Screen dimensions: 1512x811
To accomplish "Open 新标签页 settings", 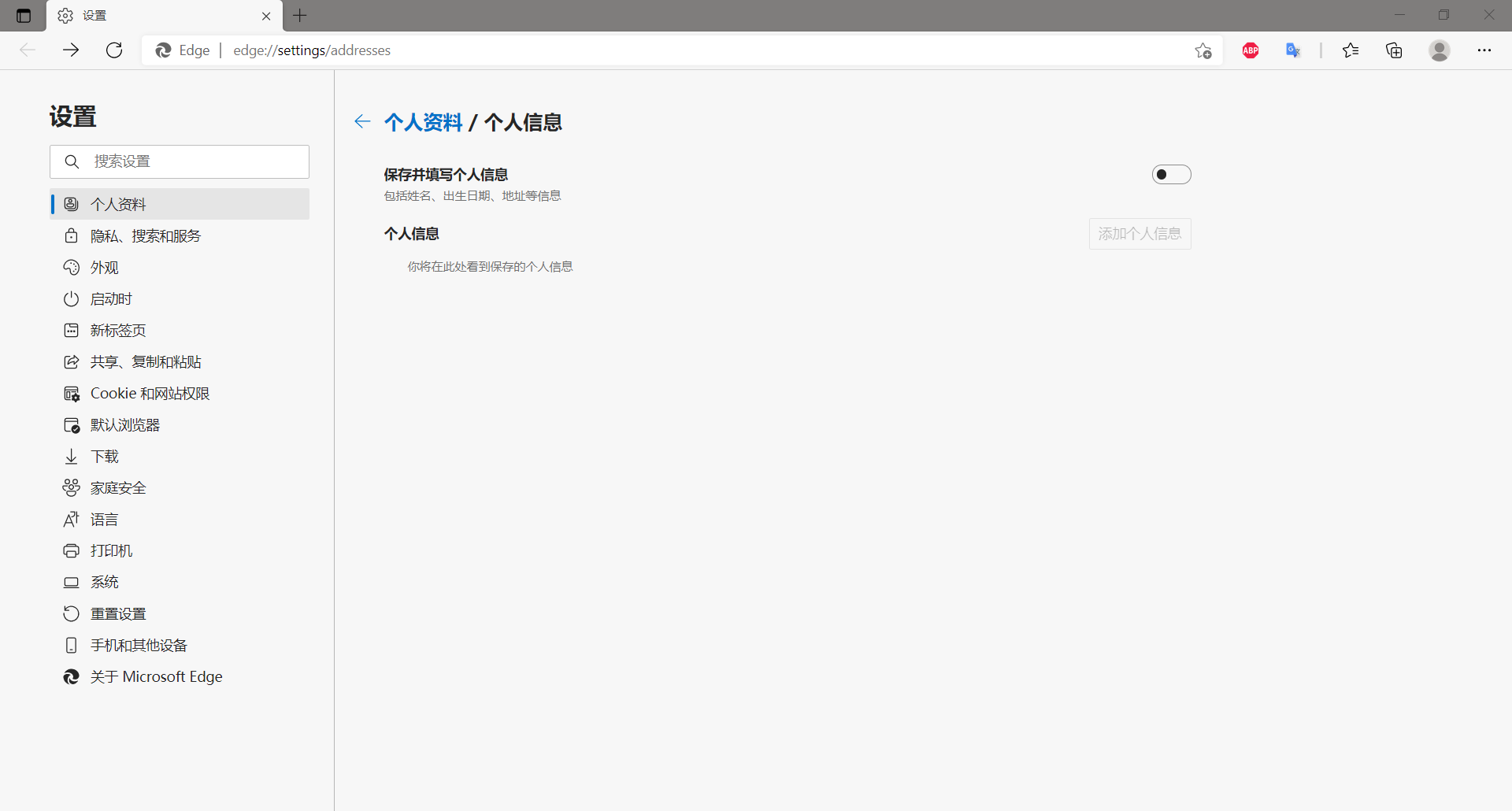I will tap(180, 330).
